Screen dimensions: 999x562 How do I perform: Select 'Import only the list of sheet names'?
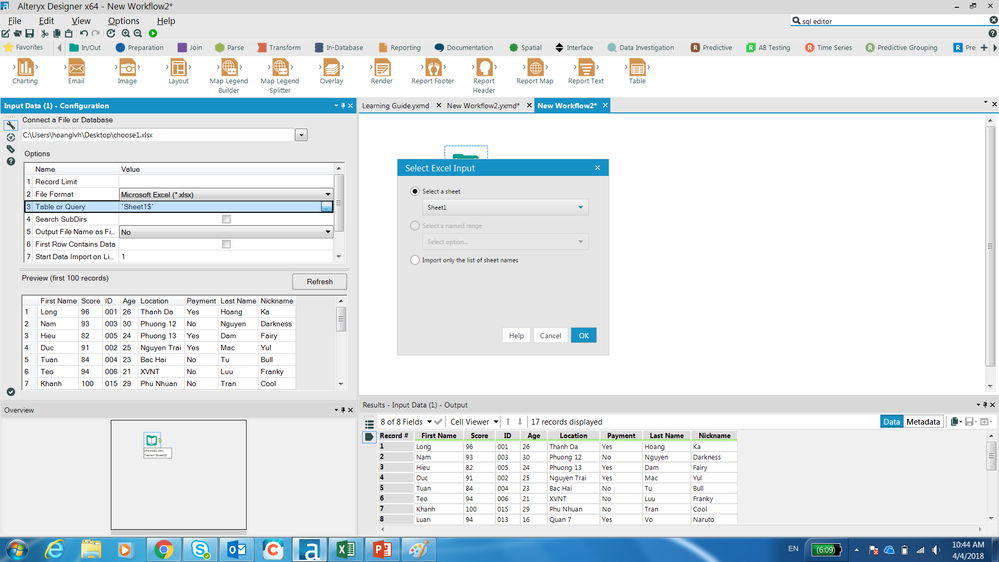415,260
